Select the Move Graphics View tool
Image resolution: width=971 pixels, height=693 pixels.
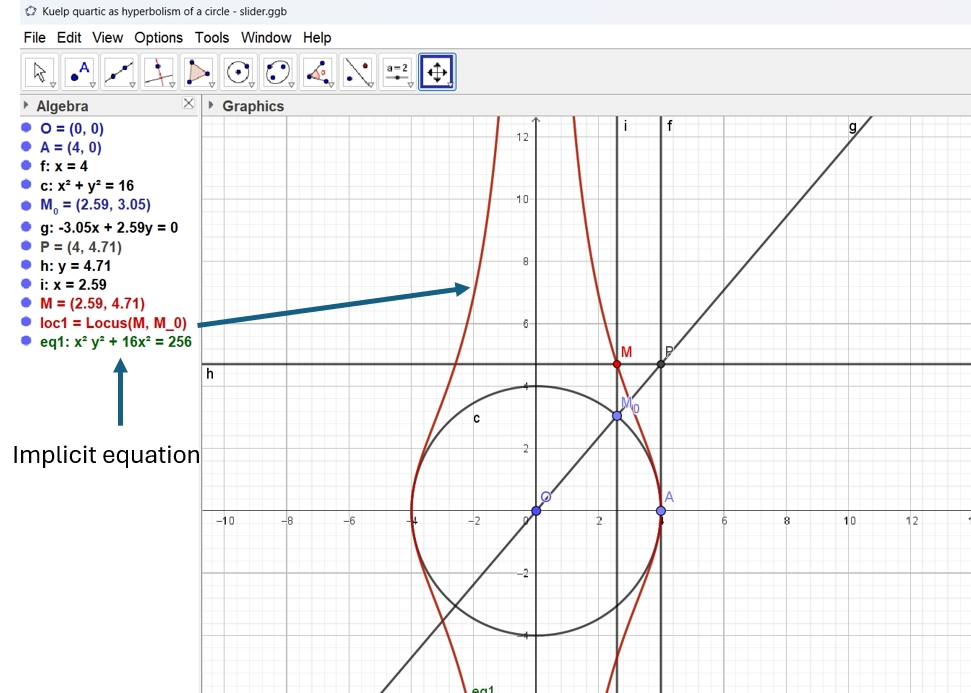pyautogui.click(x=437, y=72)
